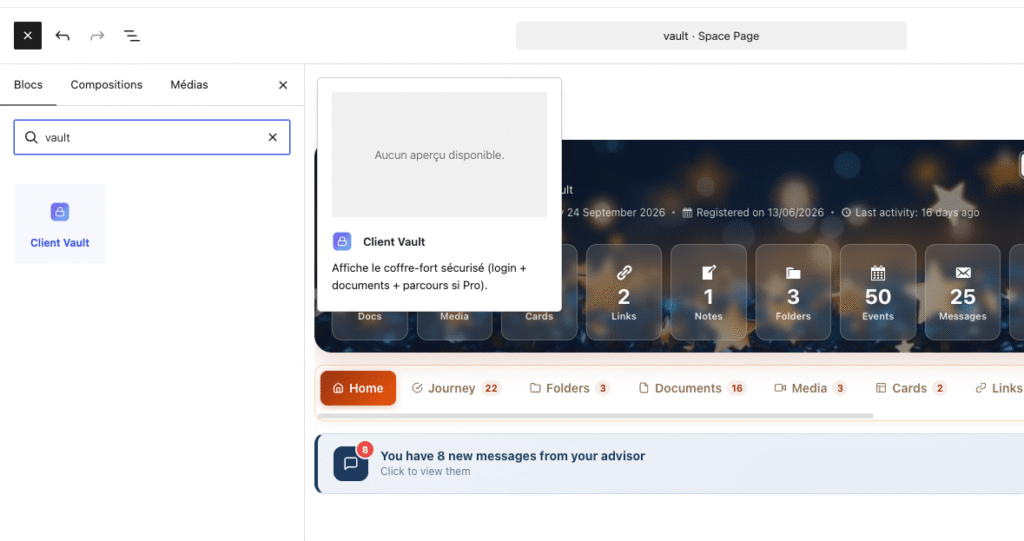The width and height of the screenshot is (1024, 541).
Task: Click the chain link icon on Links card
Action: pos(624,272)
